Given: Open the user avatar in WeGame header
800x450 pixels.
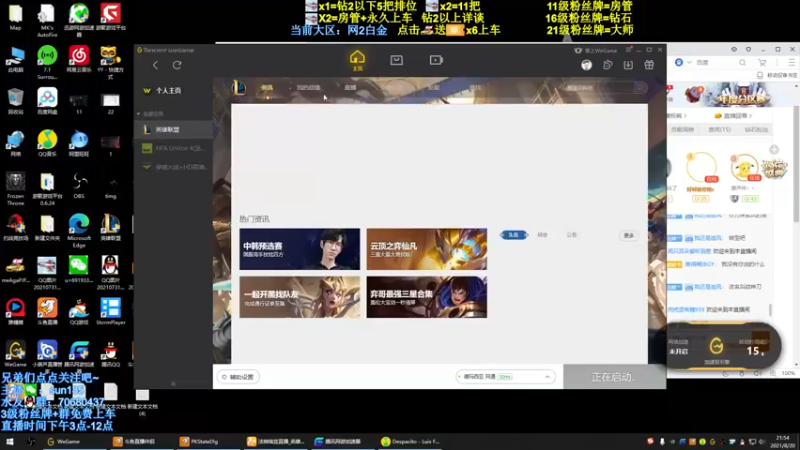Looking at the screenshot, I should [x=586, y=65].
